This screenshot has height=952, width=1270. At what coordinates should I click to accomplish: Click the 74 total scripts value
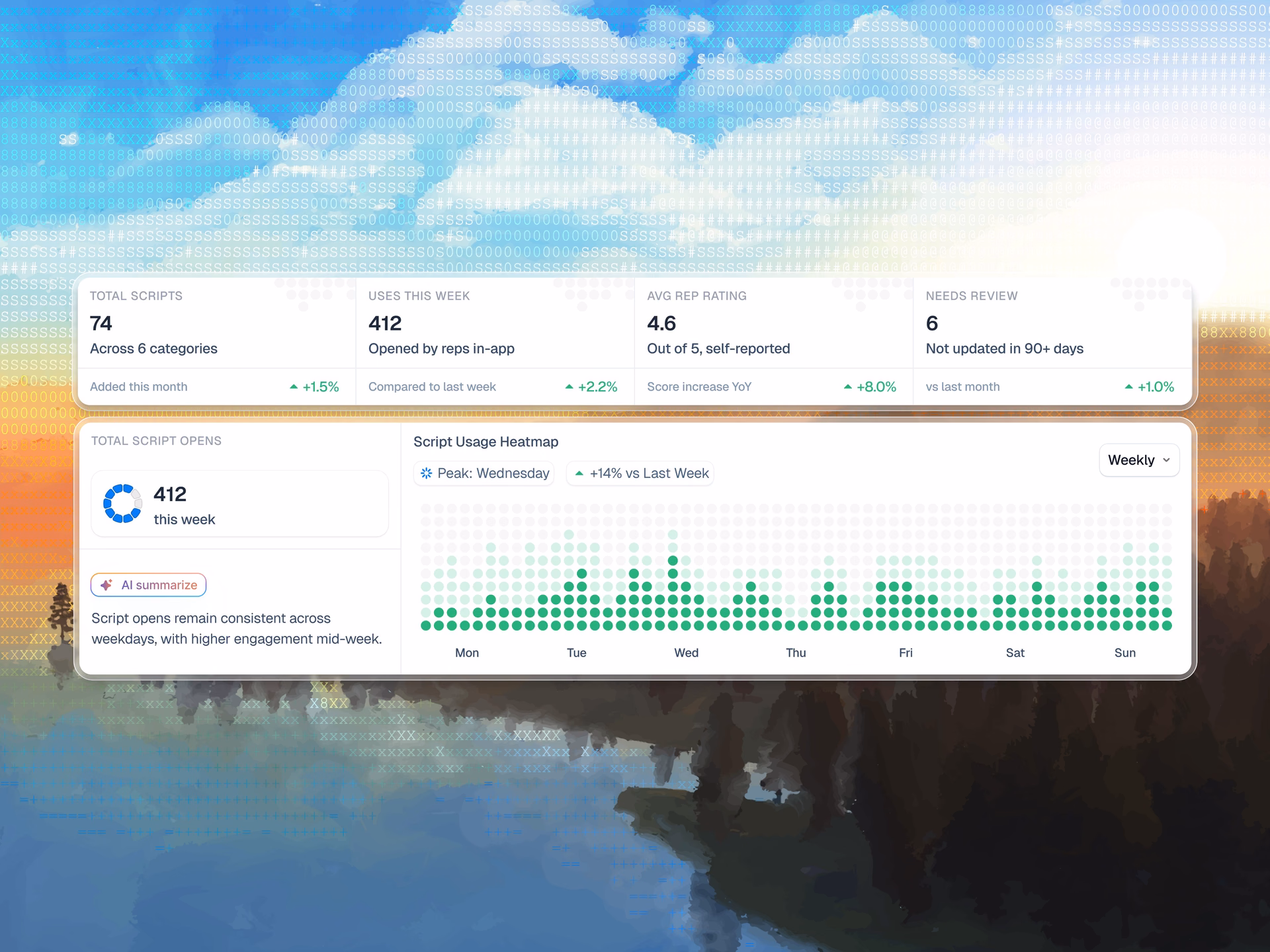tap(101, 323)
